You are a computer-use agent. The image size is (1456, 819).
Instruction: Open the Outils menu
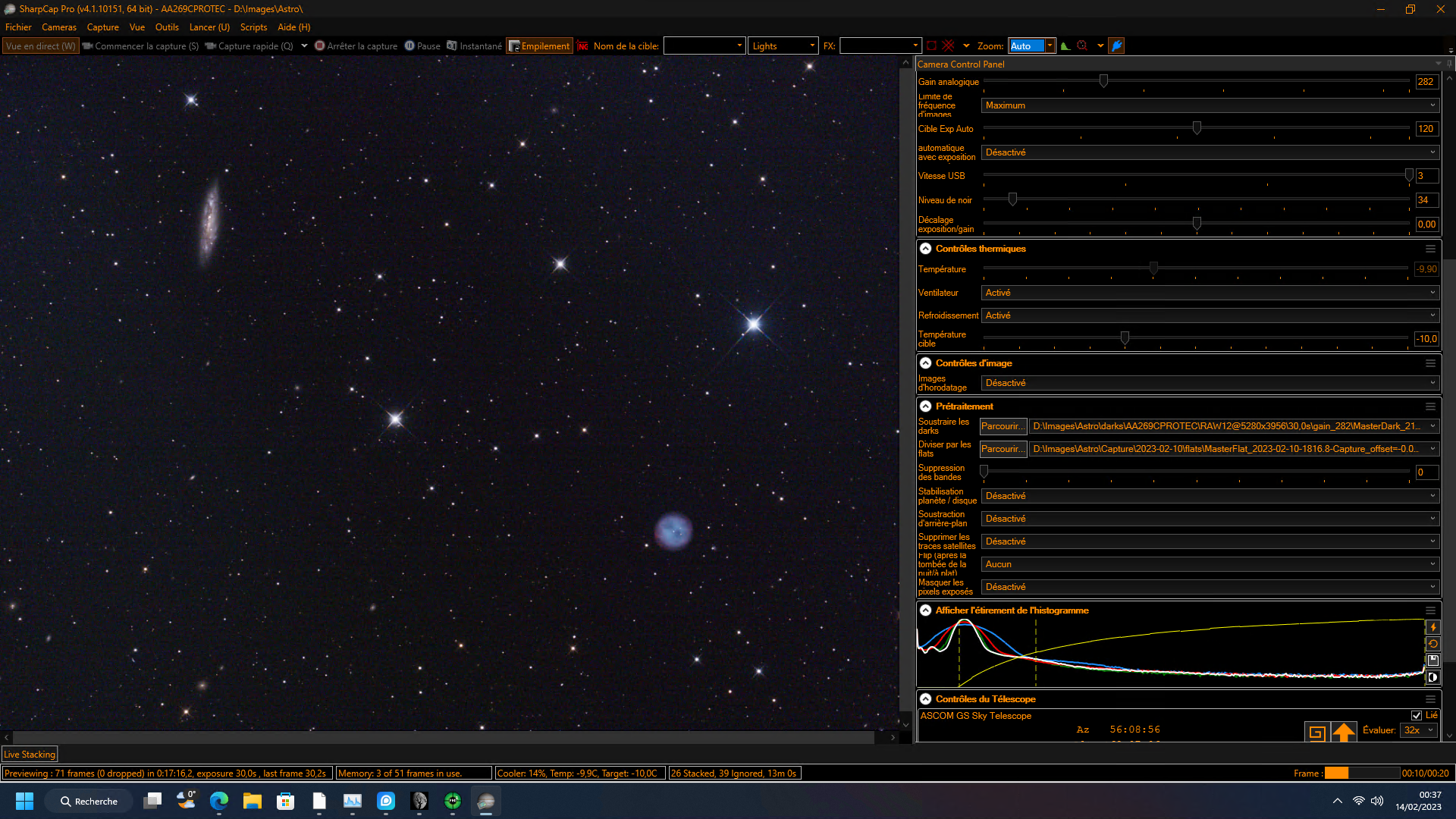(x=167, y=27)
